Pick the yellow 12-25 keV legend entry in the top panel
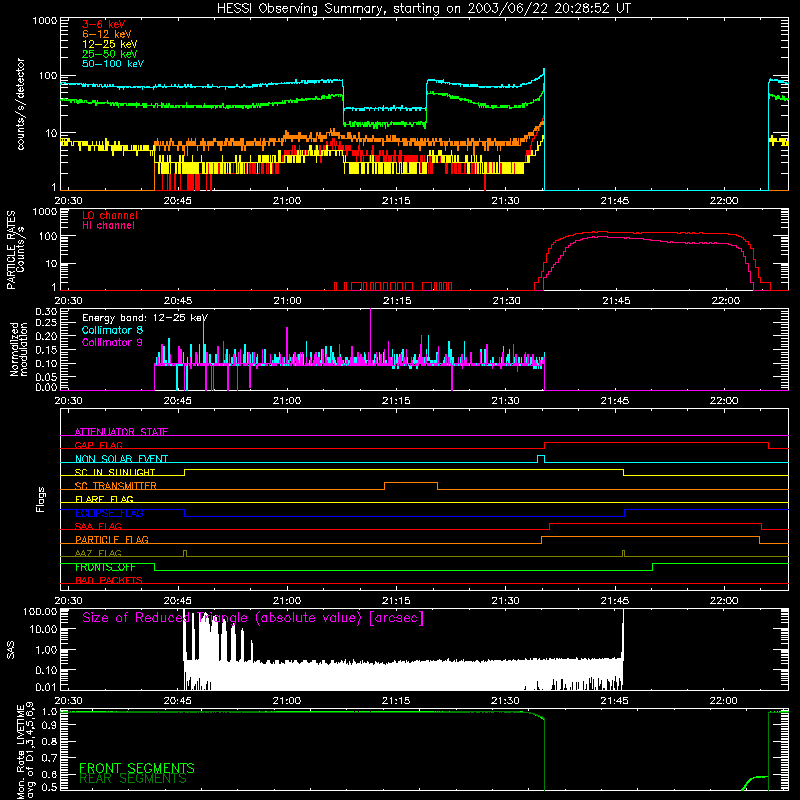 pyautogui.click(x=110, y=44)
